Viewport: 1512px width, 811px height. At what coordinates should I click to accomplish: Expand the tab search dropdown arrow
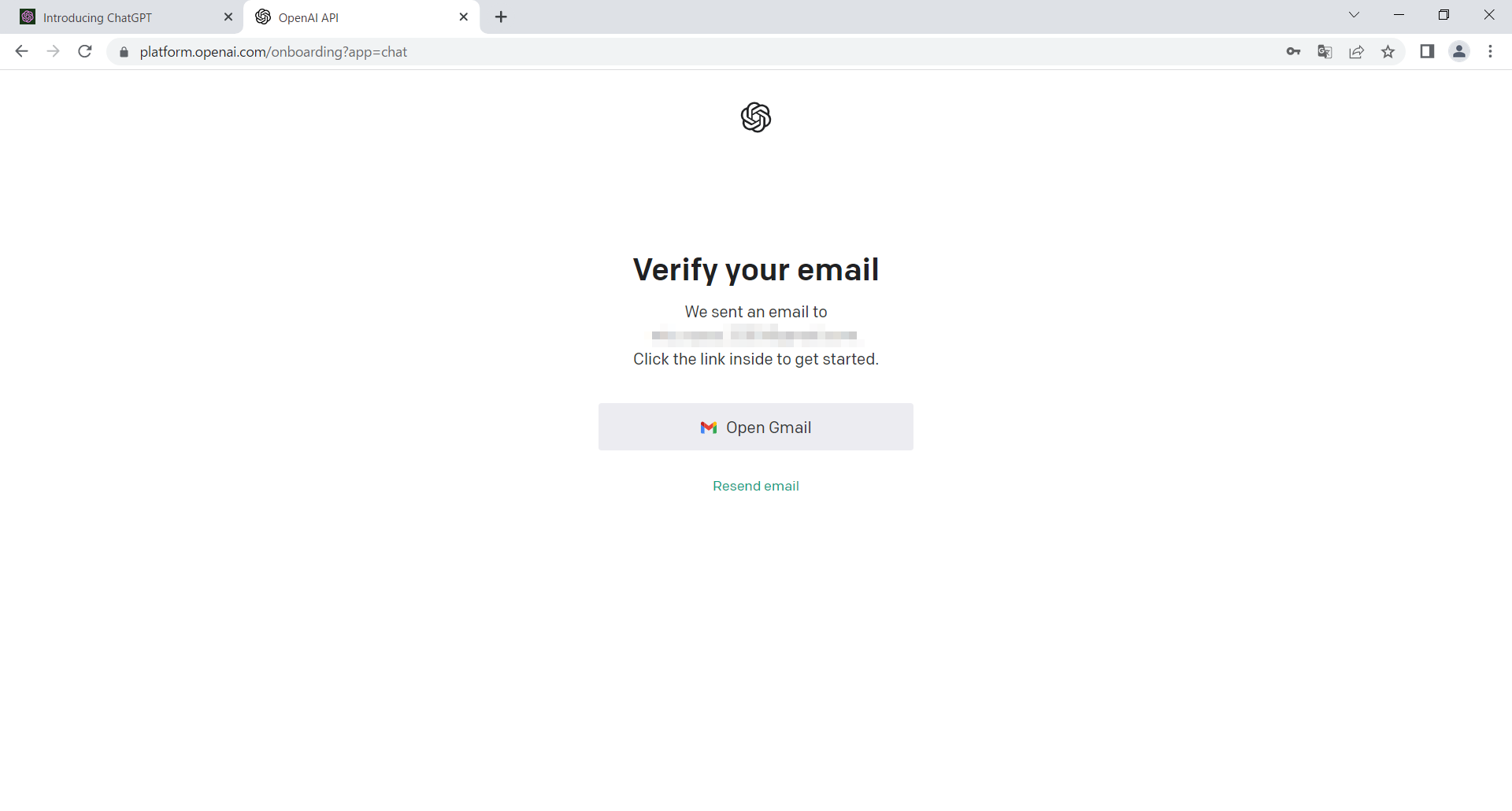(x=1354, y=15)
